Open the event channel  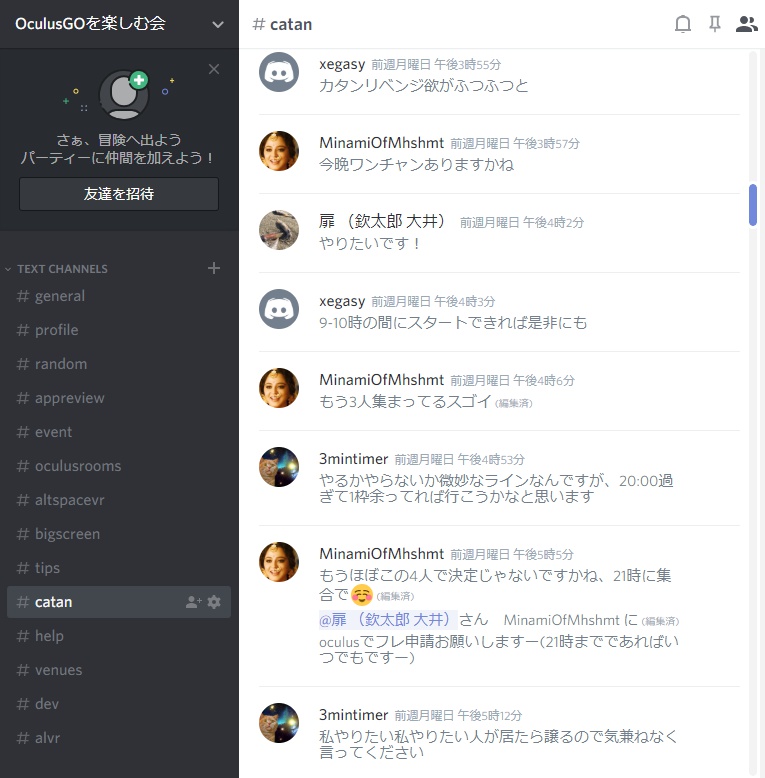[x=119, y=432]
